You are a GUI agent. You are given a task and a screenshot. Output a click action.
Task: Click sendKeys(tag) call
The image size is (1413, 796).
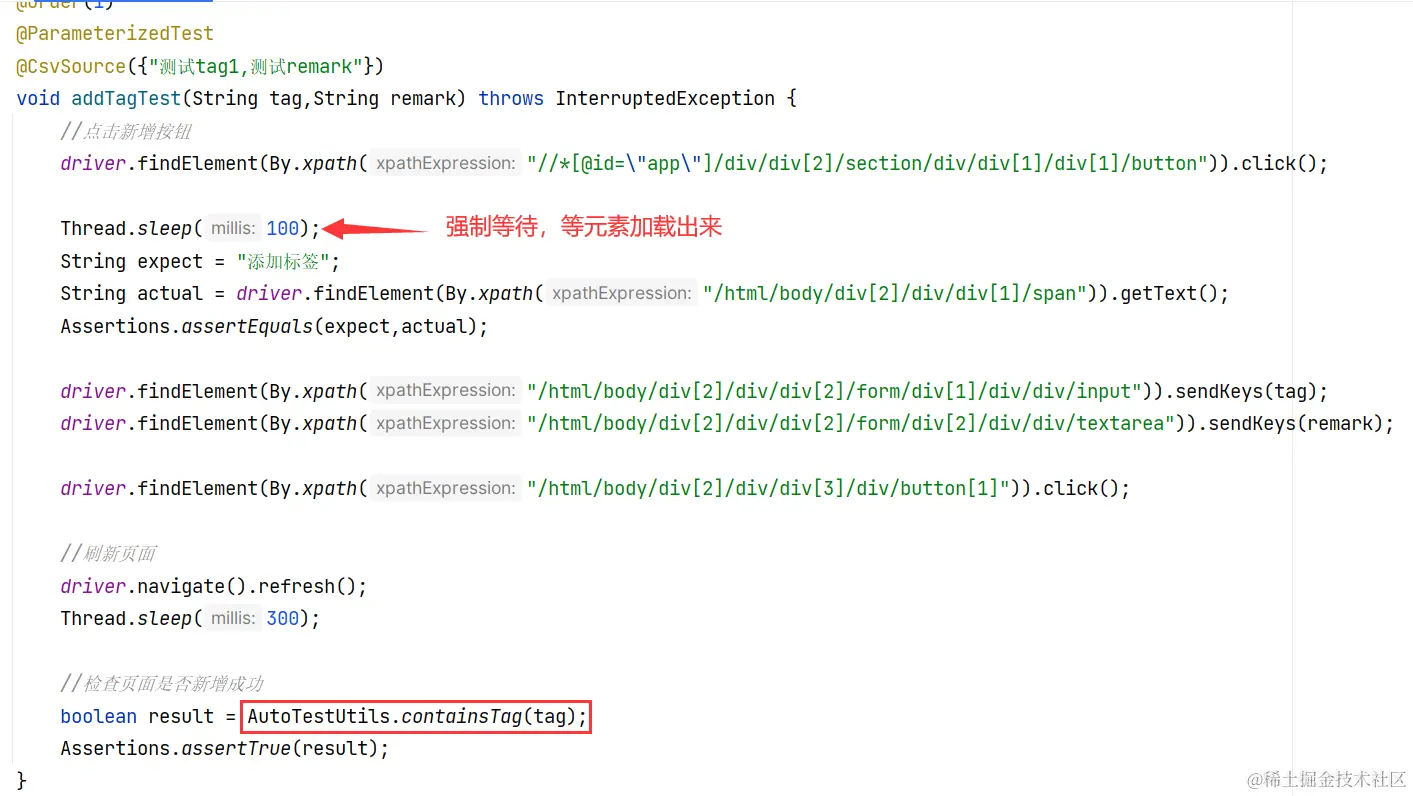pos(1246,391)
